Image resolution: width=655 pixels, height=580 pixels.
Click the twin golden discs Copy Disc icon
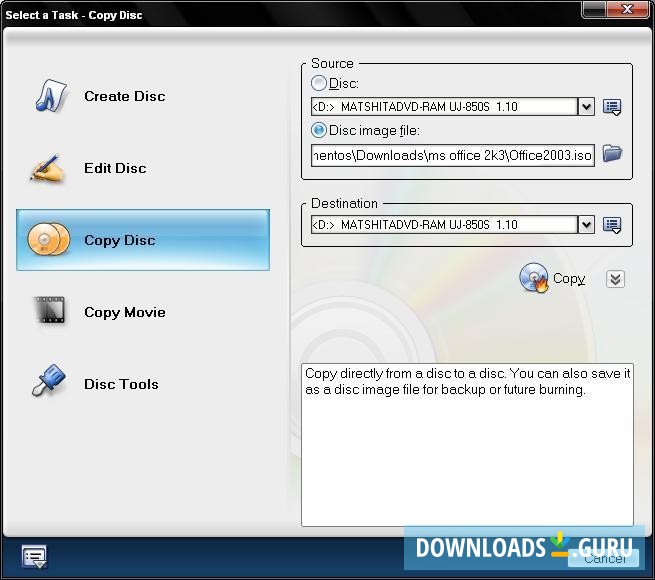pyautogui.click(x=49, y=239)
